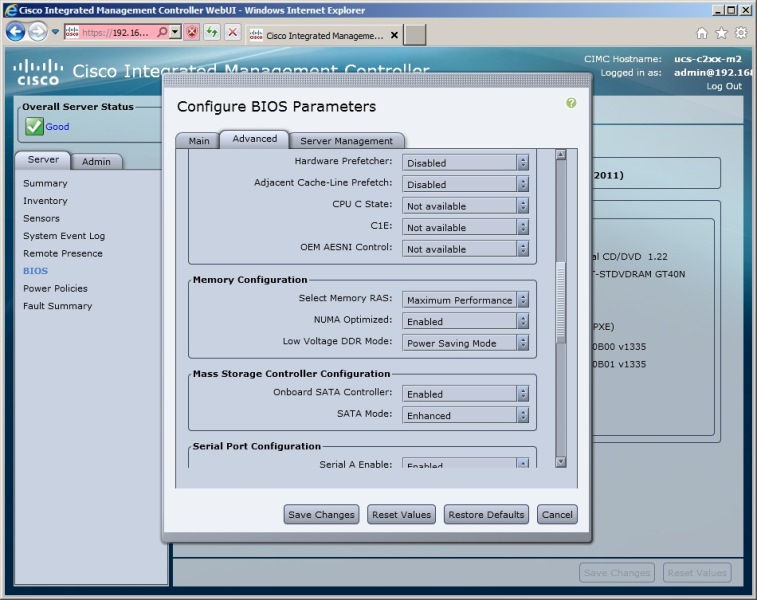This screenshot has height=600, width=757.
Task: Switch to the Server Management tab
Action: [346, 140]
